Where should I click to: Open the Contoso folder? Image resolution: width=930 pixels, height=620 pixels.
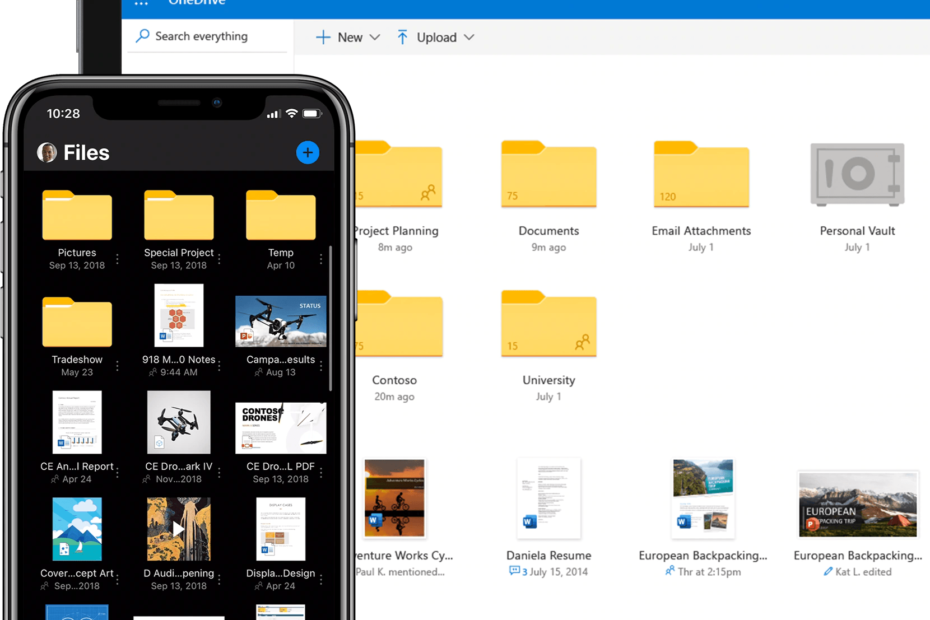pos(399,323)
